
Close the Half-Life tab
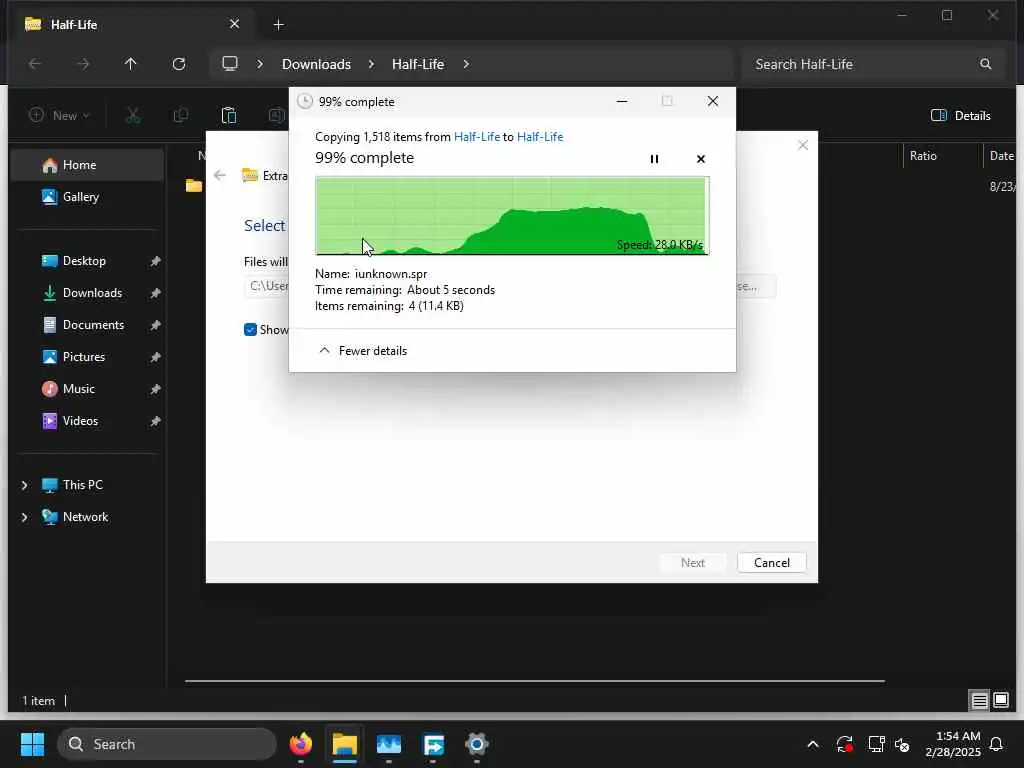[x=234, y=24]
